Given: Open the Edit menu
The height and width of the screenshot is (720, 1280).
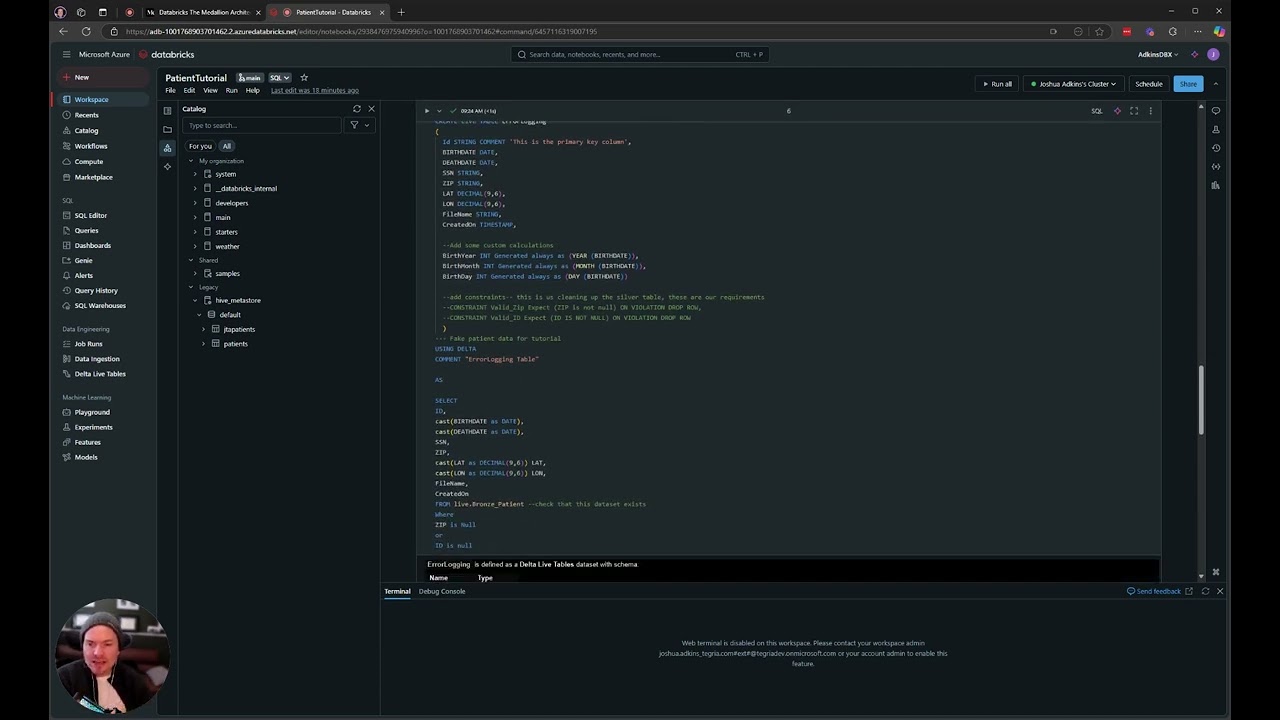Looking at the screenshot, I should 189,90.
